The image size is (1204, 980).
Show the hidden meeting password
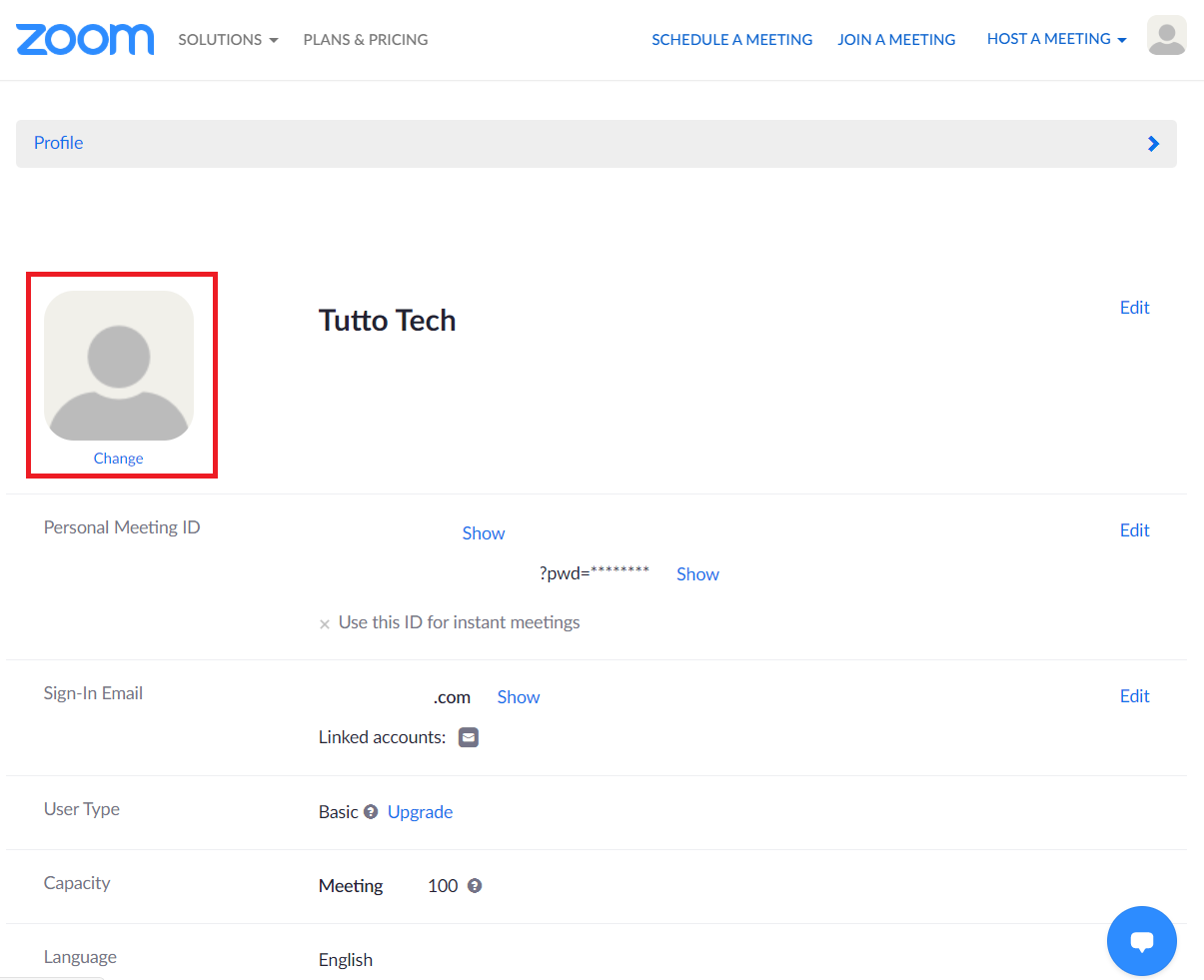pyautogui.click(x=697, y=574)
